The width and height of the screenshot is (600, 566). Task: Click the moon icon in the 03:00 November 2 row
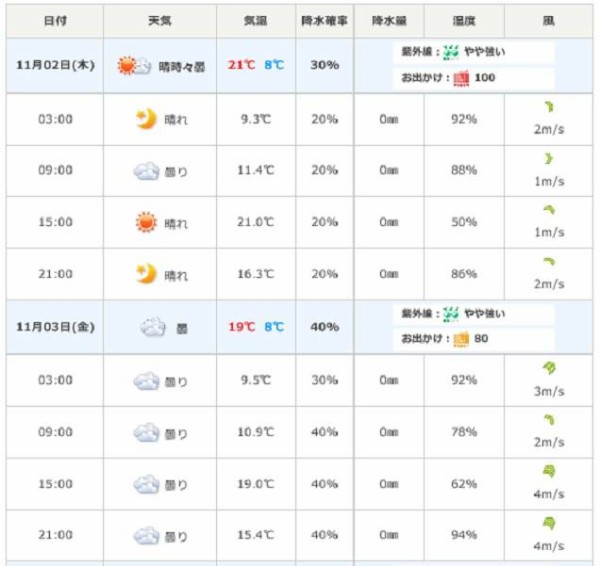146,119
